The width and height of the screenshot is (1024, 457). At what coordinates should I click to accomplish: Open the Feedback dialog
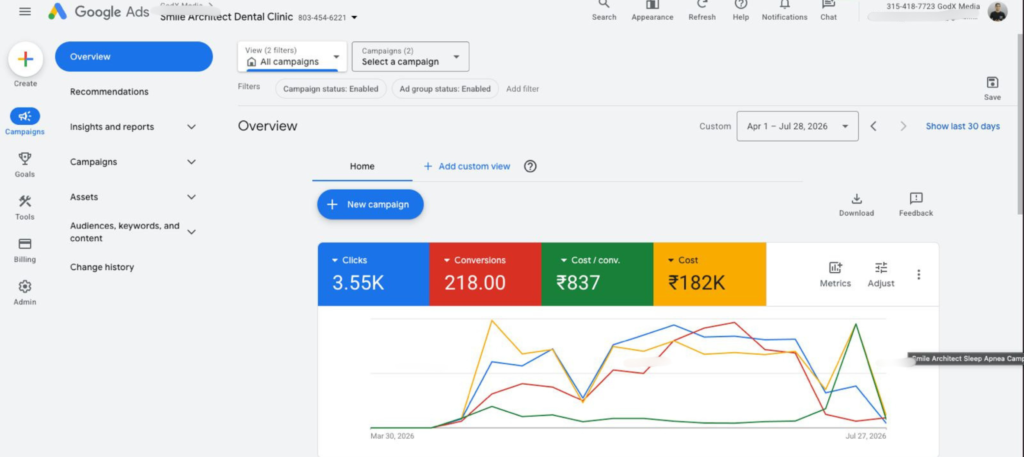point(916,204)
